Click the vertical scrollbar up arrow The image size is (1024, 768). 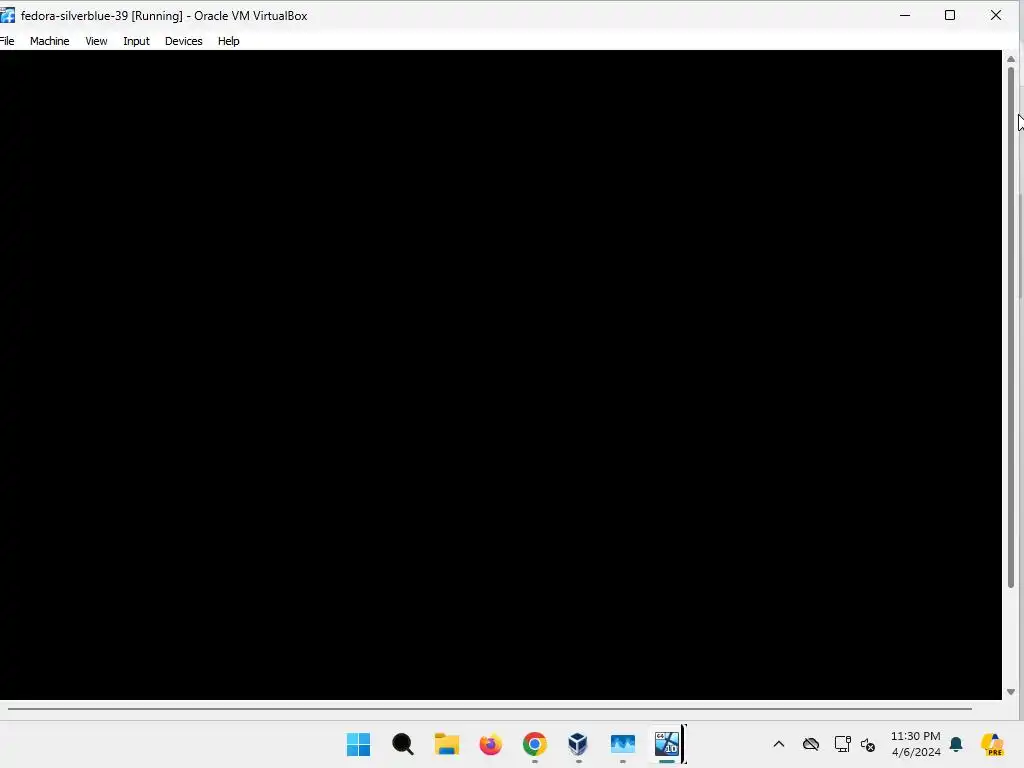coord(1011,59)
